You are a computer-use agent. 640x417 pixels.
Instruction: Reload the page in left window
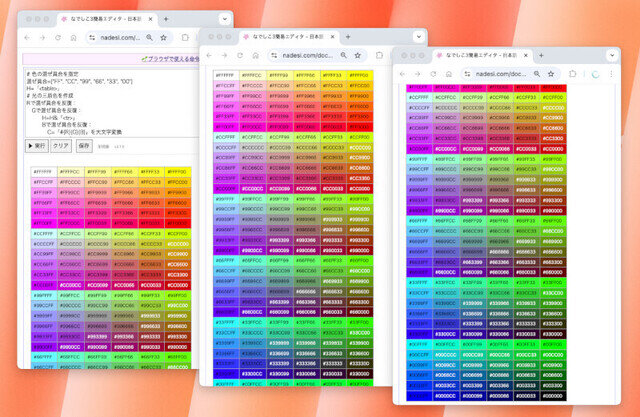58,38
